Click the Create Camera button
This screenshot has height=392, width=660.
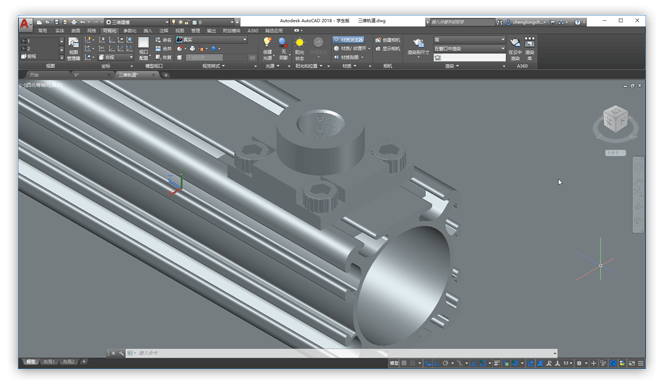388,40
